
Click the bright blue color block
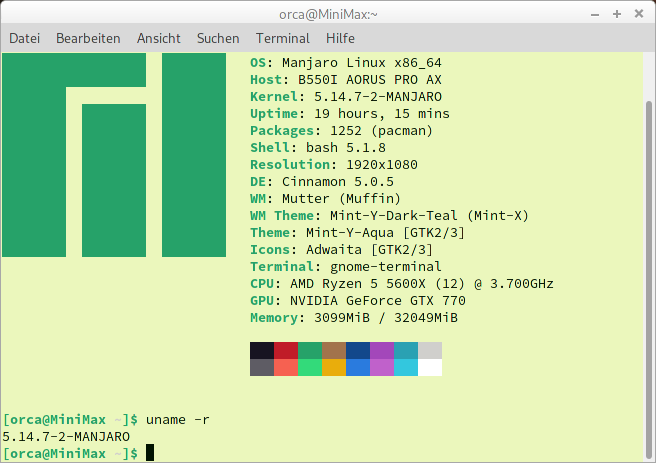click(x=358, y=367)
